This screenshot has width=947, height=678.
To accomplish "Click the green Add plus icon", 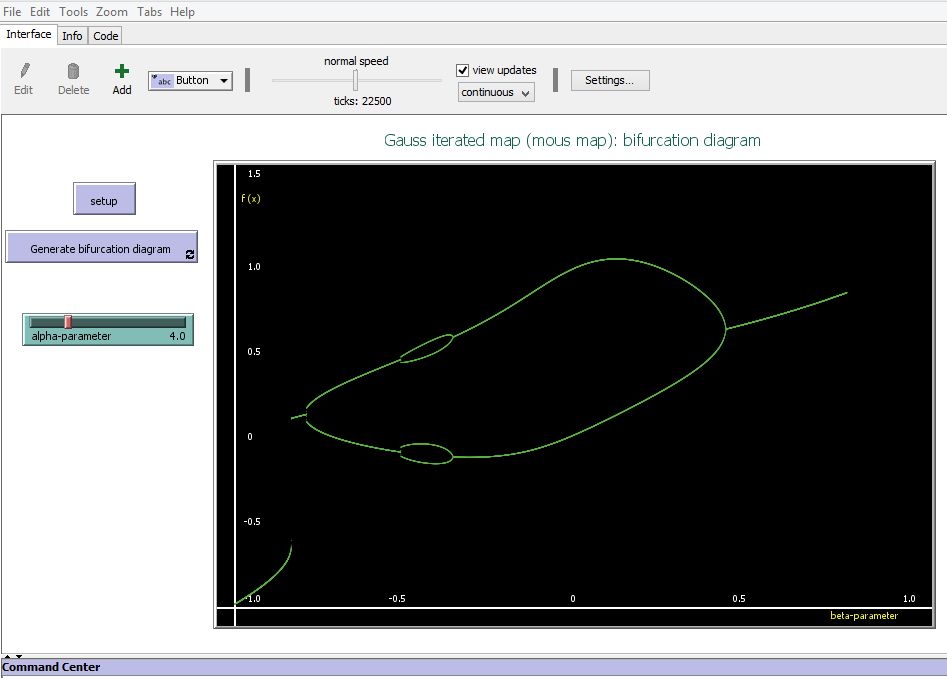I will point(122,71).
